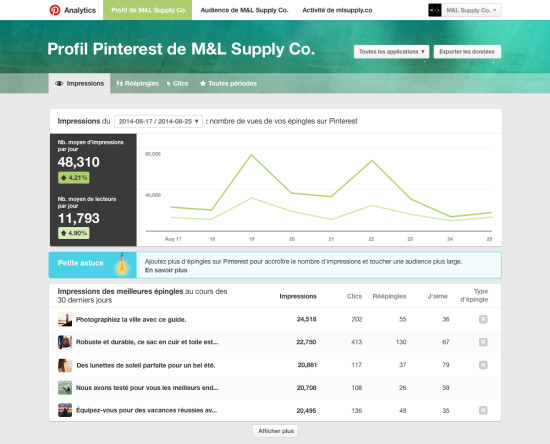Click the Pinterest logo icon
Image resolution: width=550 pixels, height=444 pixels.
(x=54, y=10)
